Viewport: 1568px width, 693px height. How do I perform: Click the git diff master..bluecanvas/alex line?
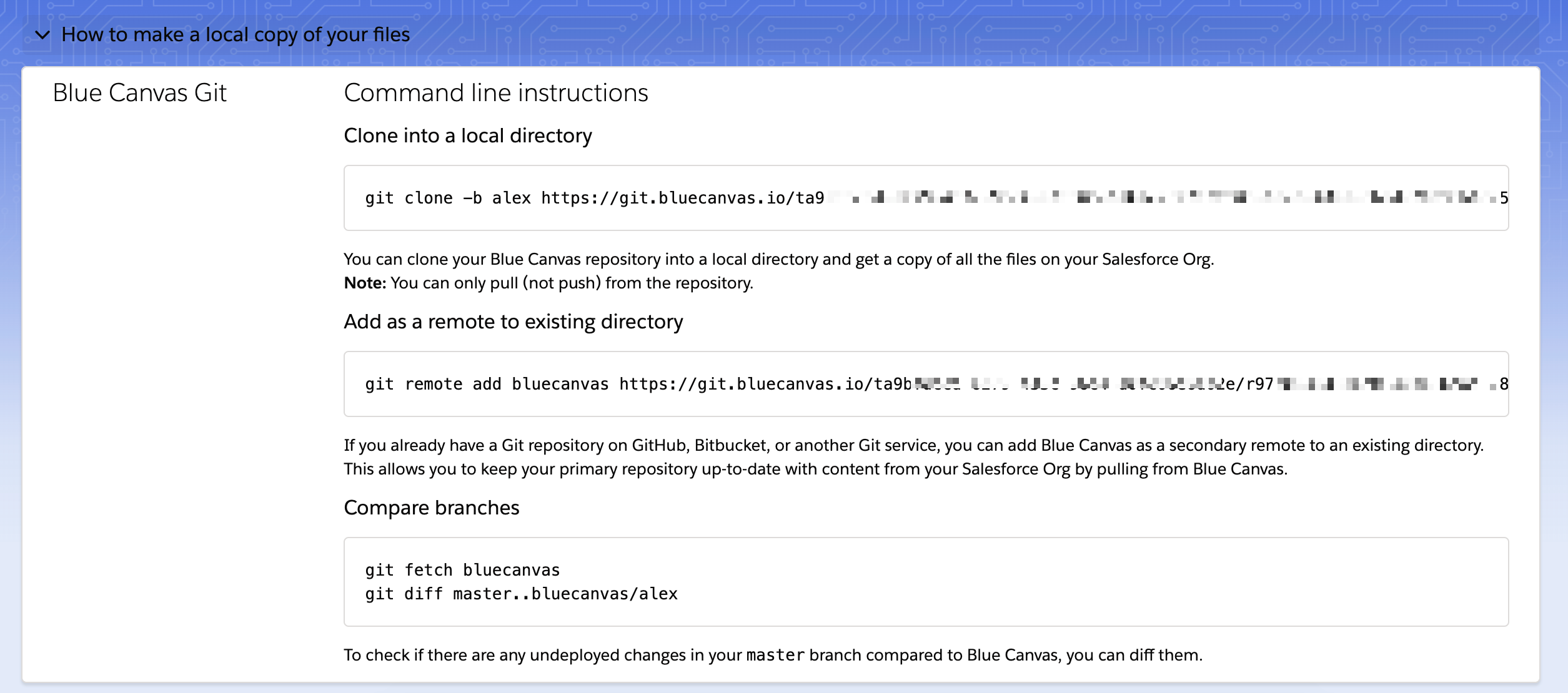point(521,594)
